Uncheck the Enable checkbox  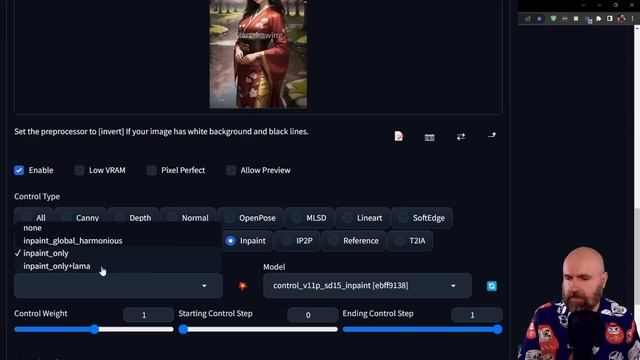click(x=19, y=170)
